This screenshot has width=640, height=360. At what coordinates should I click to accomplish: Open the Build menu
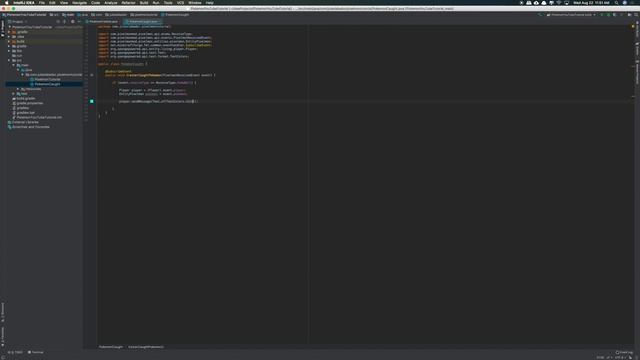coord(144,2)
